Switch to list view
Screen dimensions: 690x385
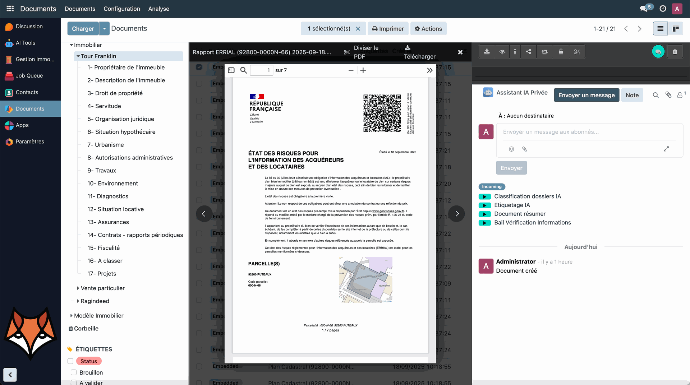[x=660, y=29]
